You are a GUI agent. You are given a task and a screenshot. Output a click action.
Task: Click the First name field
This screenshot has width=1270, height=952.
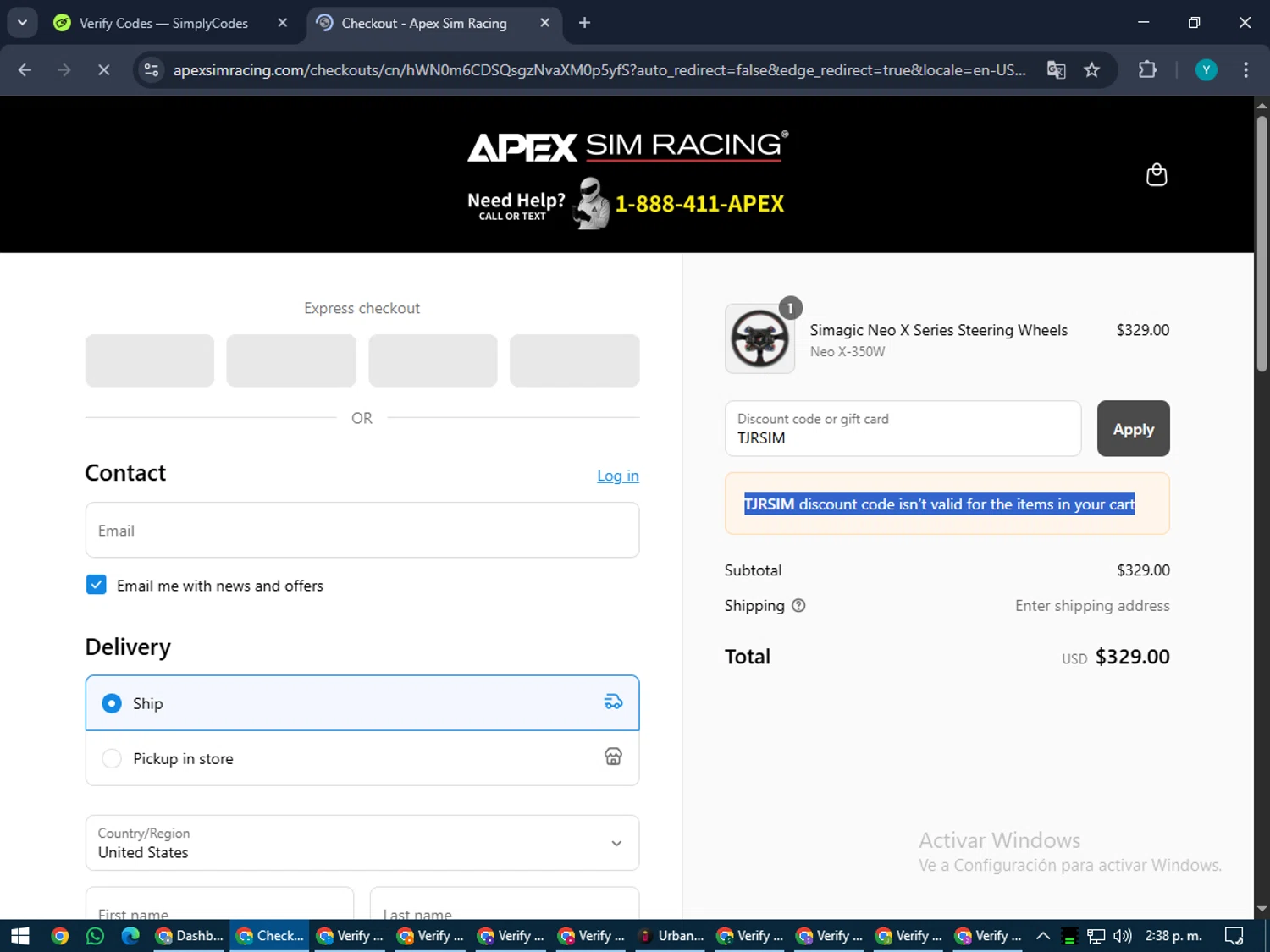(x=219, y=904)
